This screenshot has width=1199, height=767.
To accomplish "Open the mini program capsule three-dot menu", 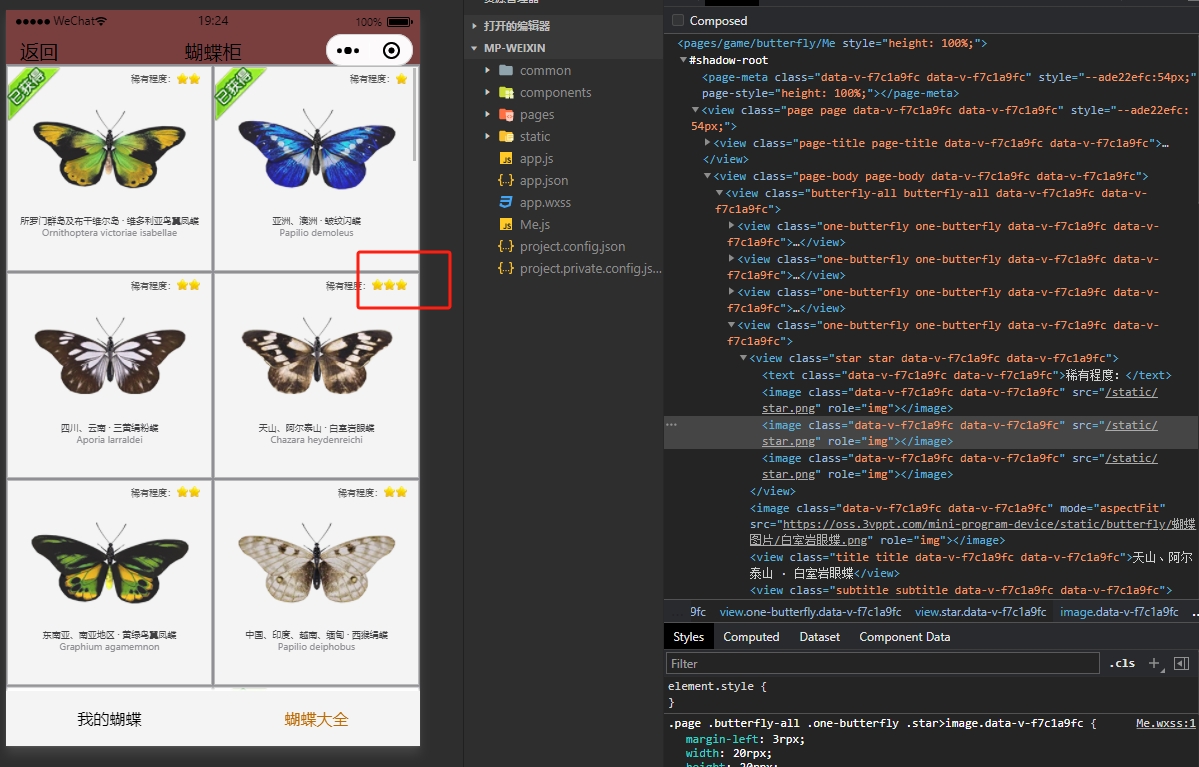I will pos(348,50).
